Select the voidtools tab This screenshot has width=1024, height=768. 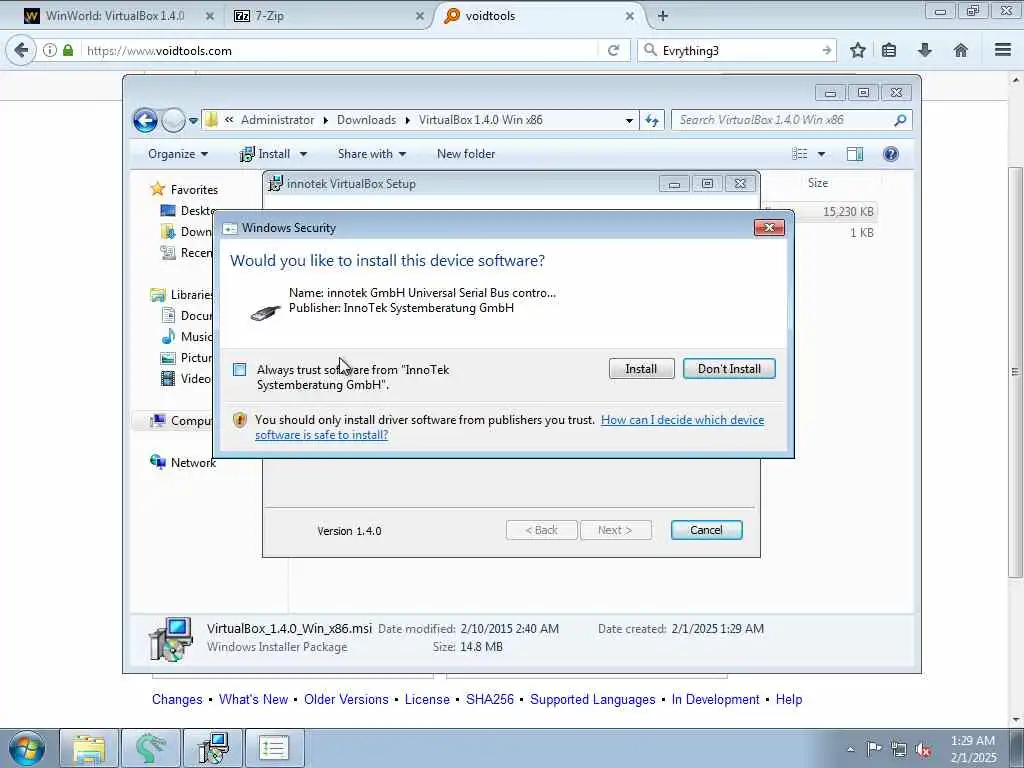(x=536, y=16)
